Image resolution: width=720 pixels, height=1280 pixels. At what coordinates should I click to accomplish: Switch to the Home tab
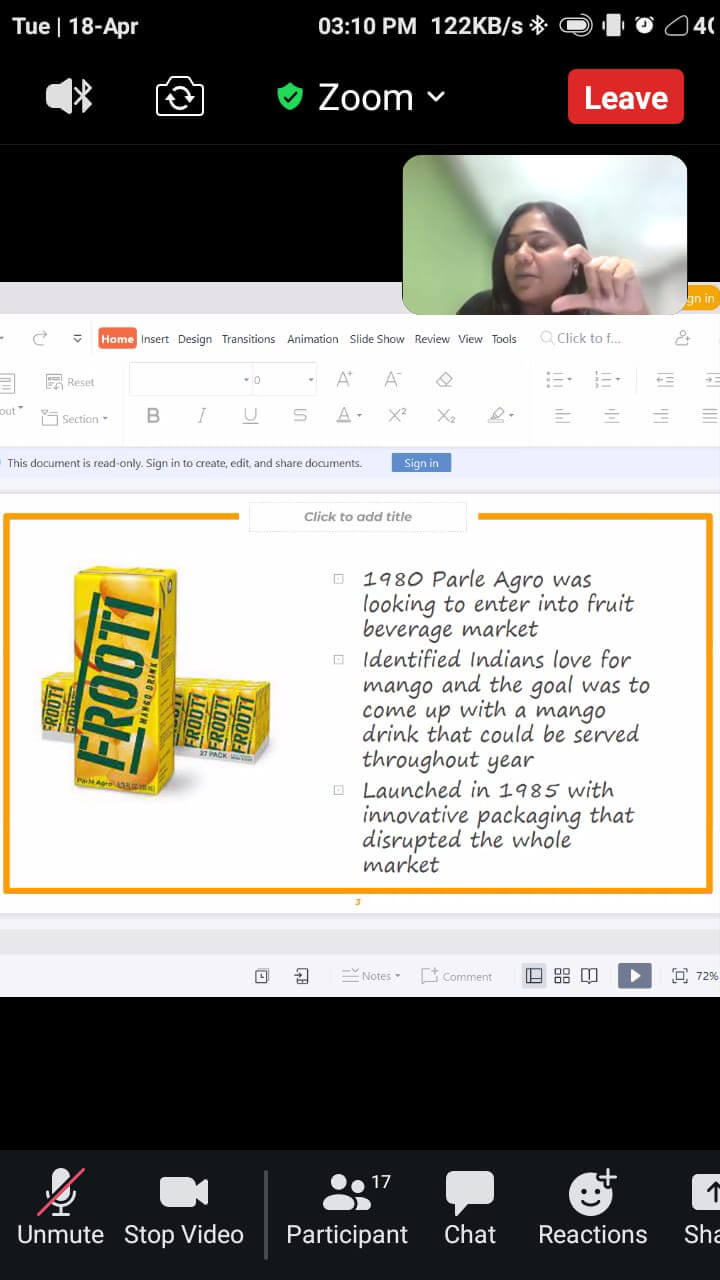[117, 339]
